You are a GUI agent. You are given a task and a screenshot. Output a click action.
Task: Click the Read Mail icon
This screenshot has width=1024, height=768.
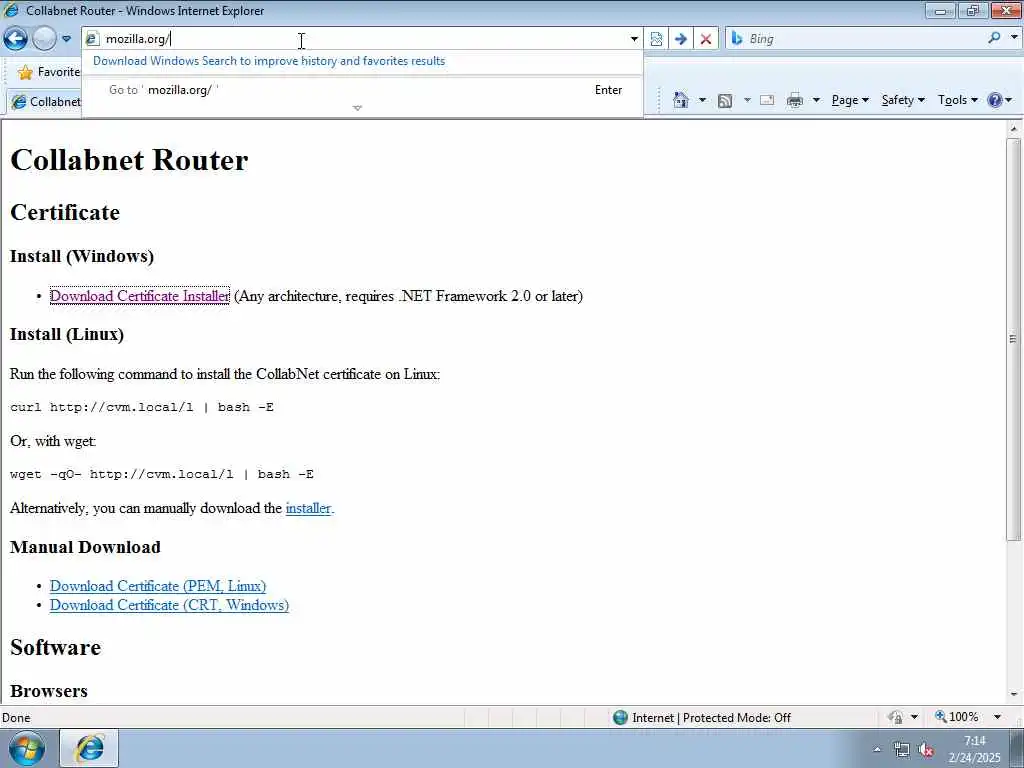pos(767,100)
